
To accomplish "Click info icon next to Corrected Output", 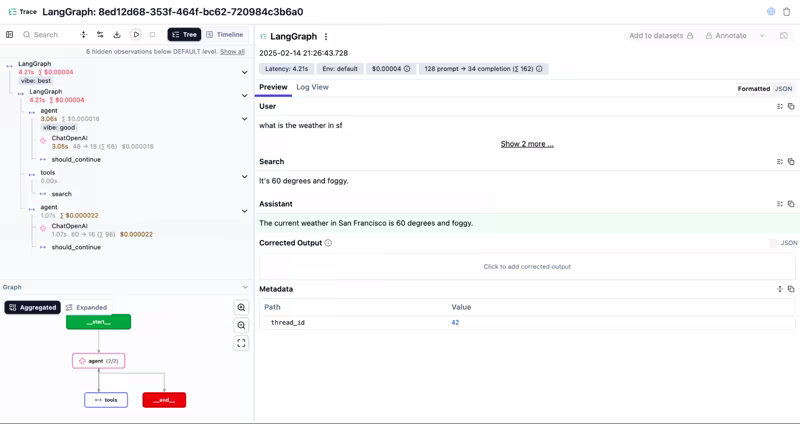I will click(x=328, y=243).
